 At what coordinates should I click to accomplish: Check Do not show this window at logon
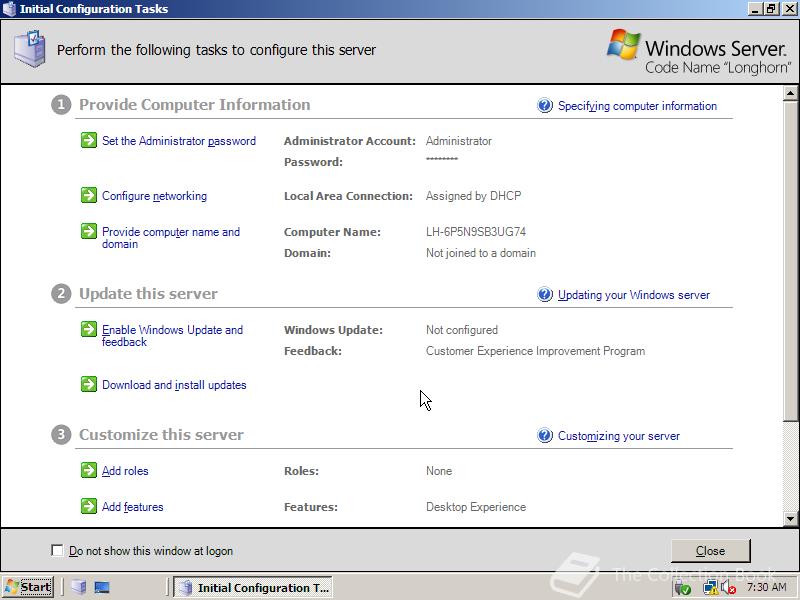pos(57,551)
